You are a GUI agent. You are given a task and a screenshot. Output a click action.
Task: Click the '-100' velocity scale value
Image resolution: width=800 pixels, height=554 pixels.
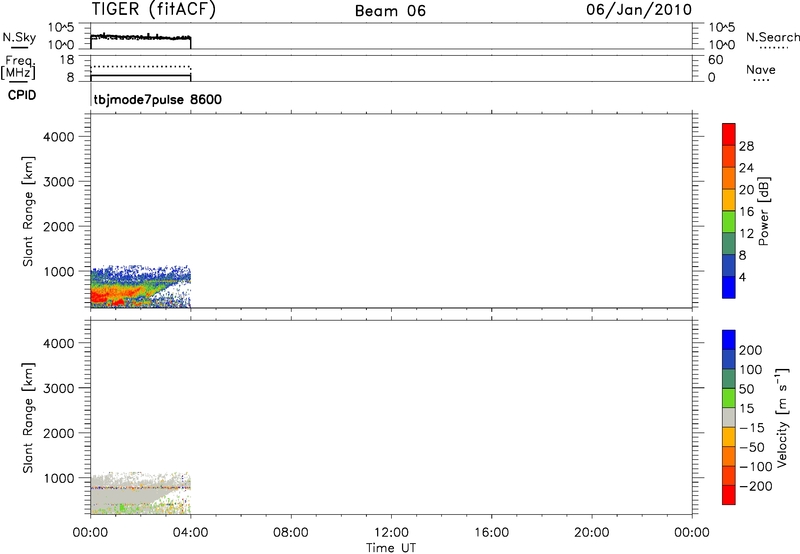tap(756, 467)
